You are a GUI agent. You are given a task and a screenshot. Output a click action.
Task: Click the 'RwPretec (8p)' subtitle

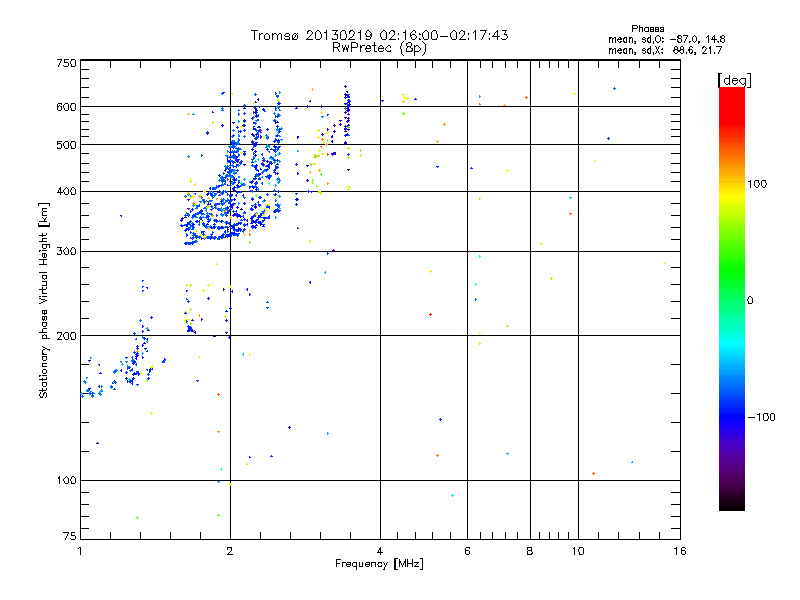379,48
